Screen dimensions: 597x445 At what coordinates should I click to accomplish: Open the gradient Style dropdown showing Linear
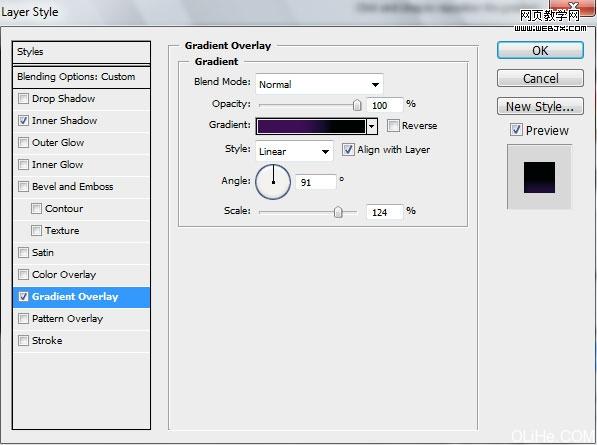[x=294, y=151]
